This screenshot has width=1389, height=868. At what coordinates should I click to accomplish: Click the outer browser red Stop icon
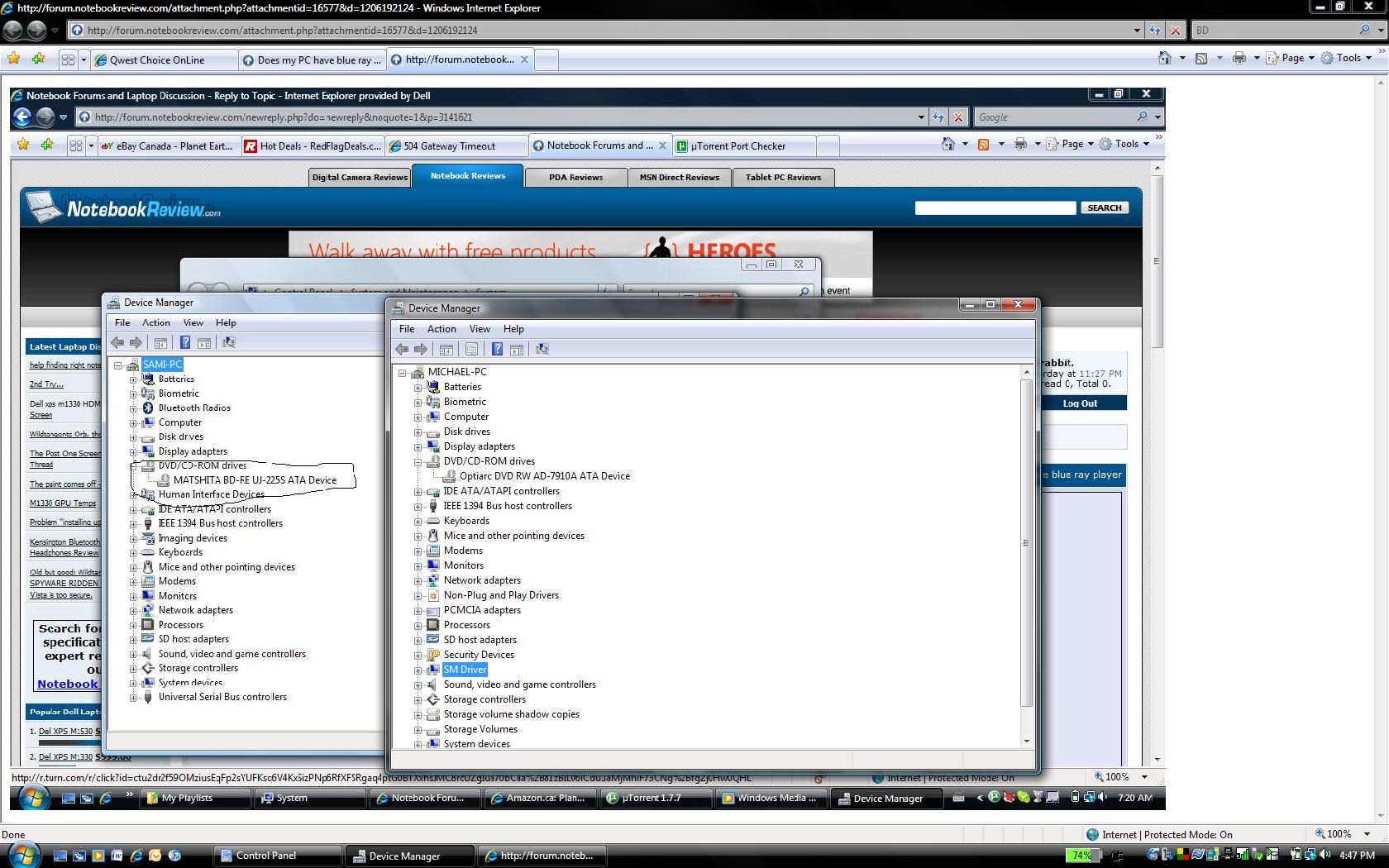coord(1175,31)
